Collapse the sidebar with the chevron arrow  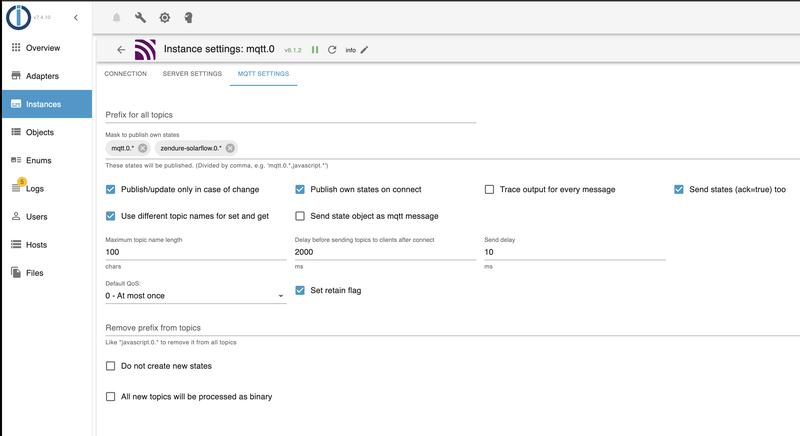76,17
